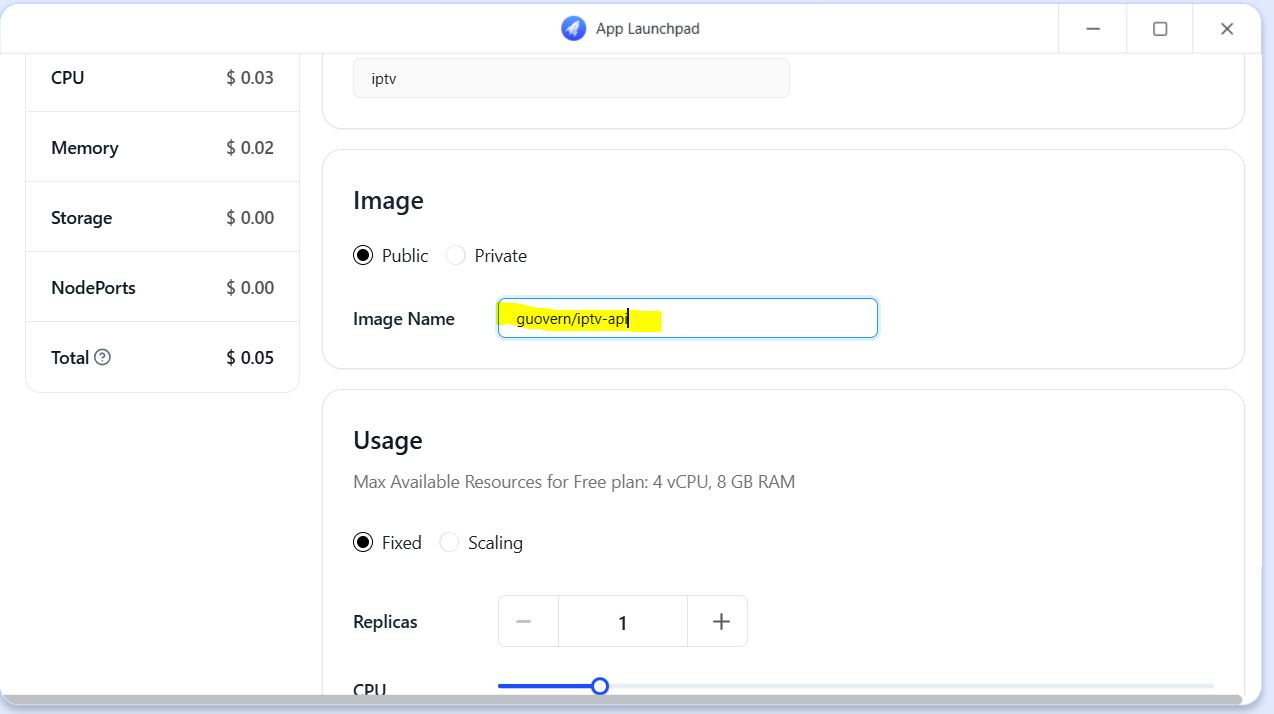1274x714 pixels.
Task: Maximize the App Launchpad window
Action: pyautogui.click(x=1160, y=29)
